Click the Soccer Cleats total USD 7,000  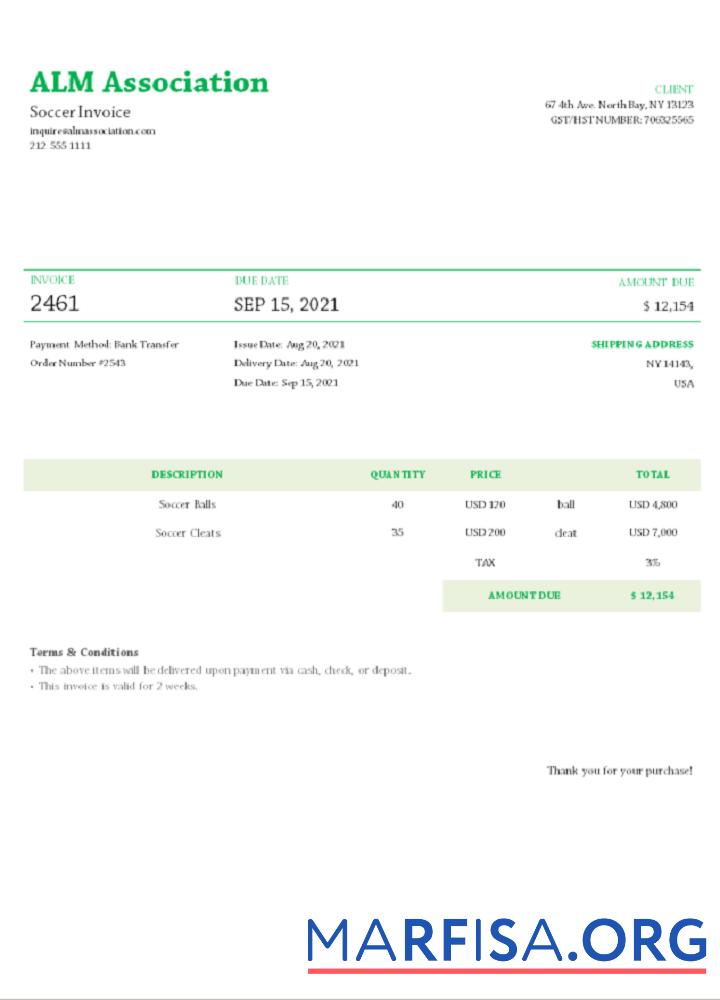point(653,533)
